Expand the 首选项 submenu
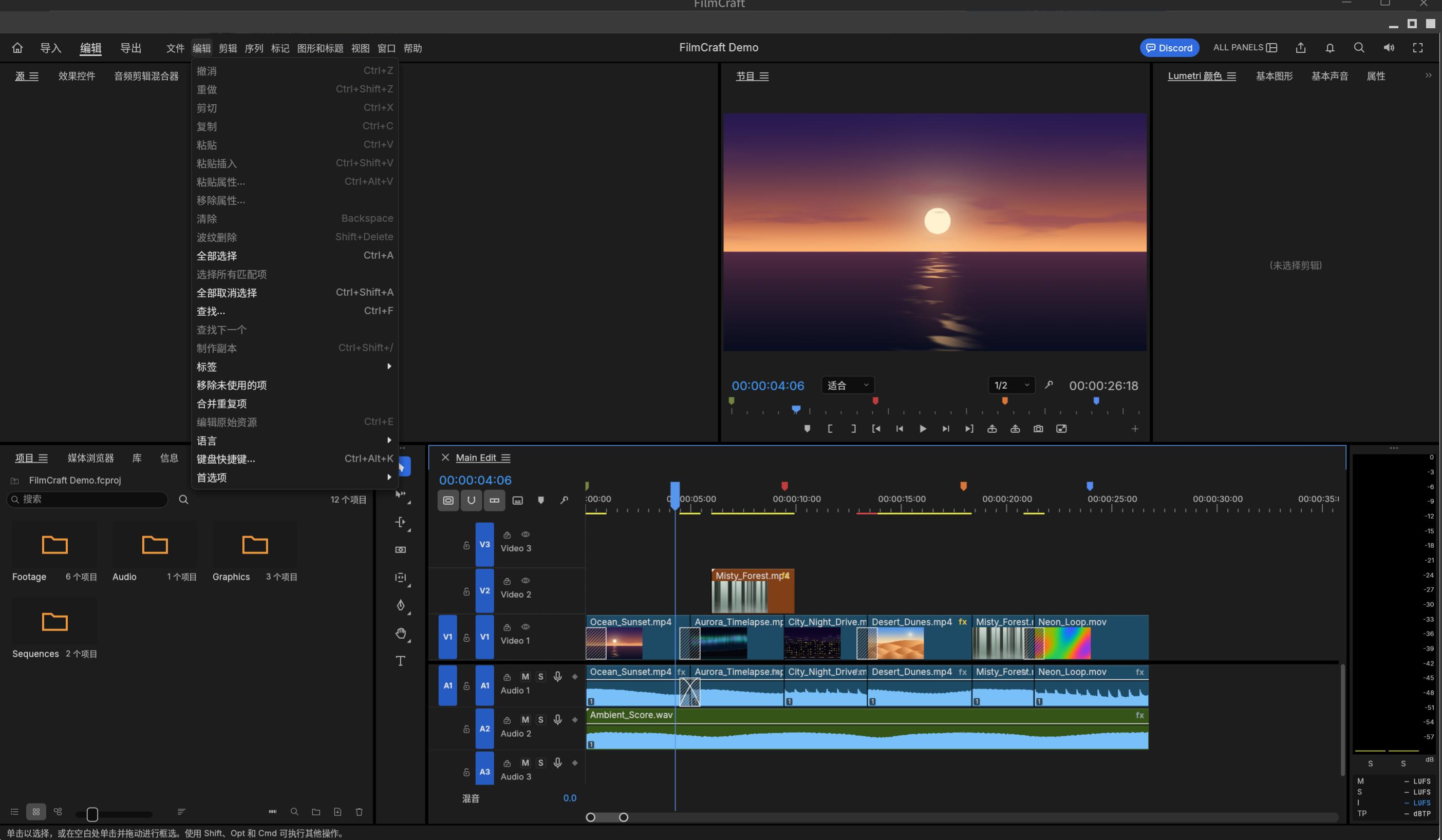 tap(295, 478)
